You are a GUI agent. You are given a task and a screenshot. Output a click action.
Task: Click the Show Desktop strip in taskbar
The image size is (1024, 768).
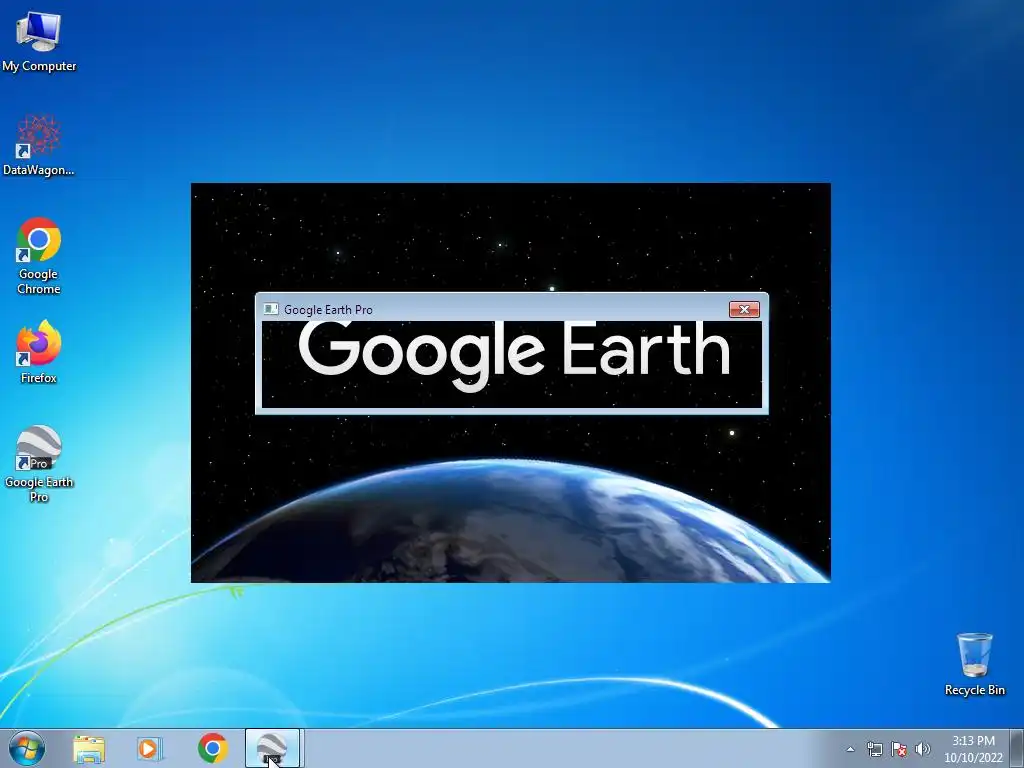[1017, 748]
